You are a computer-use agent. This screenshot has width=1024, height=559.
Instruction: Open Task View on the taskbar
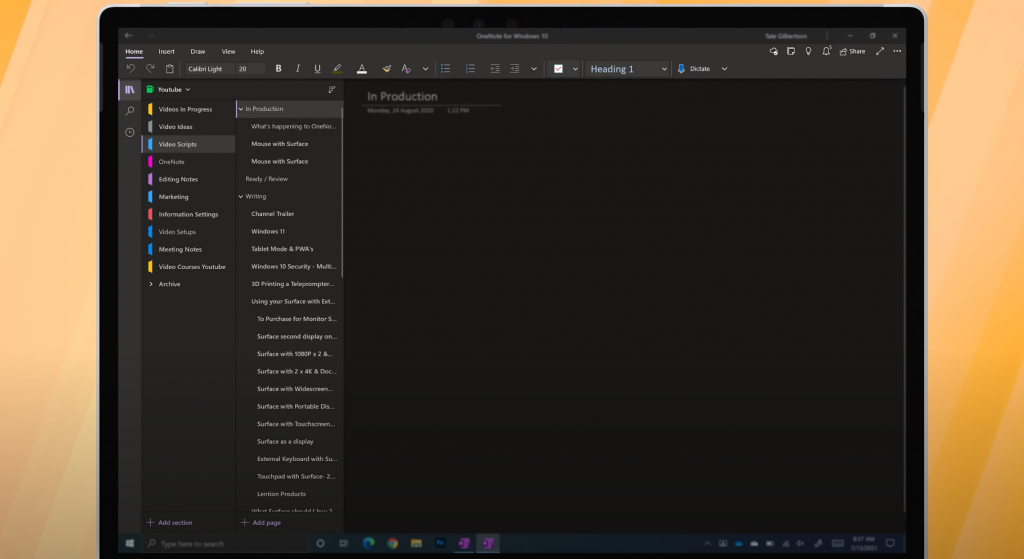(x=344, y=543)
